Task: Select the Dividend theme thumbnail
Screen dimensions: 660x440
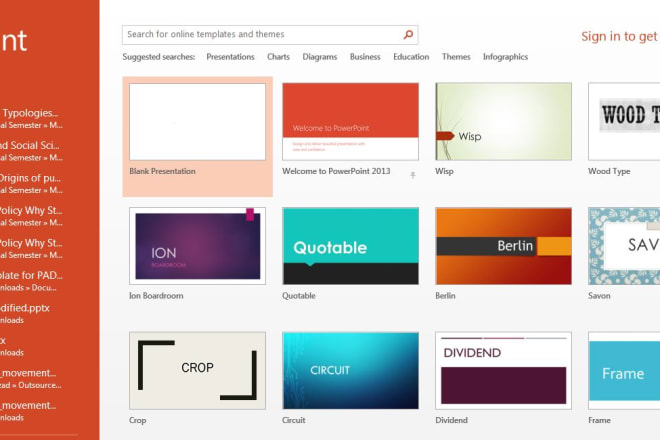Action: [503, 371]
